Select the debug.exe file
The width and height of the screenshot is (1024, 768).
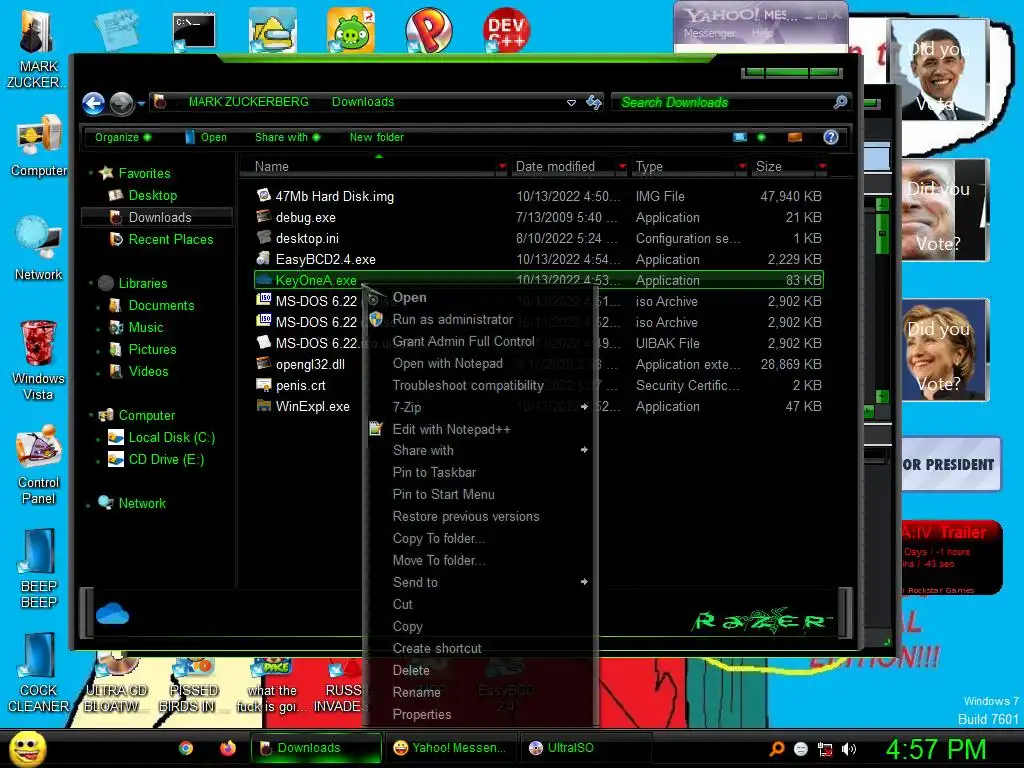(305, 217)
